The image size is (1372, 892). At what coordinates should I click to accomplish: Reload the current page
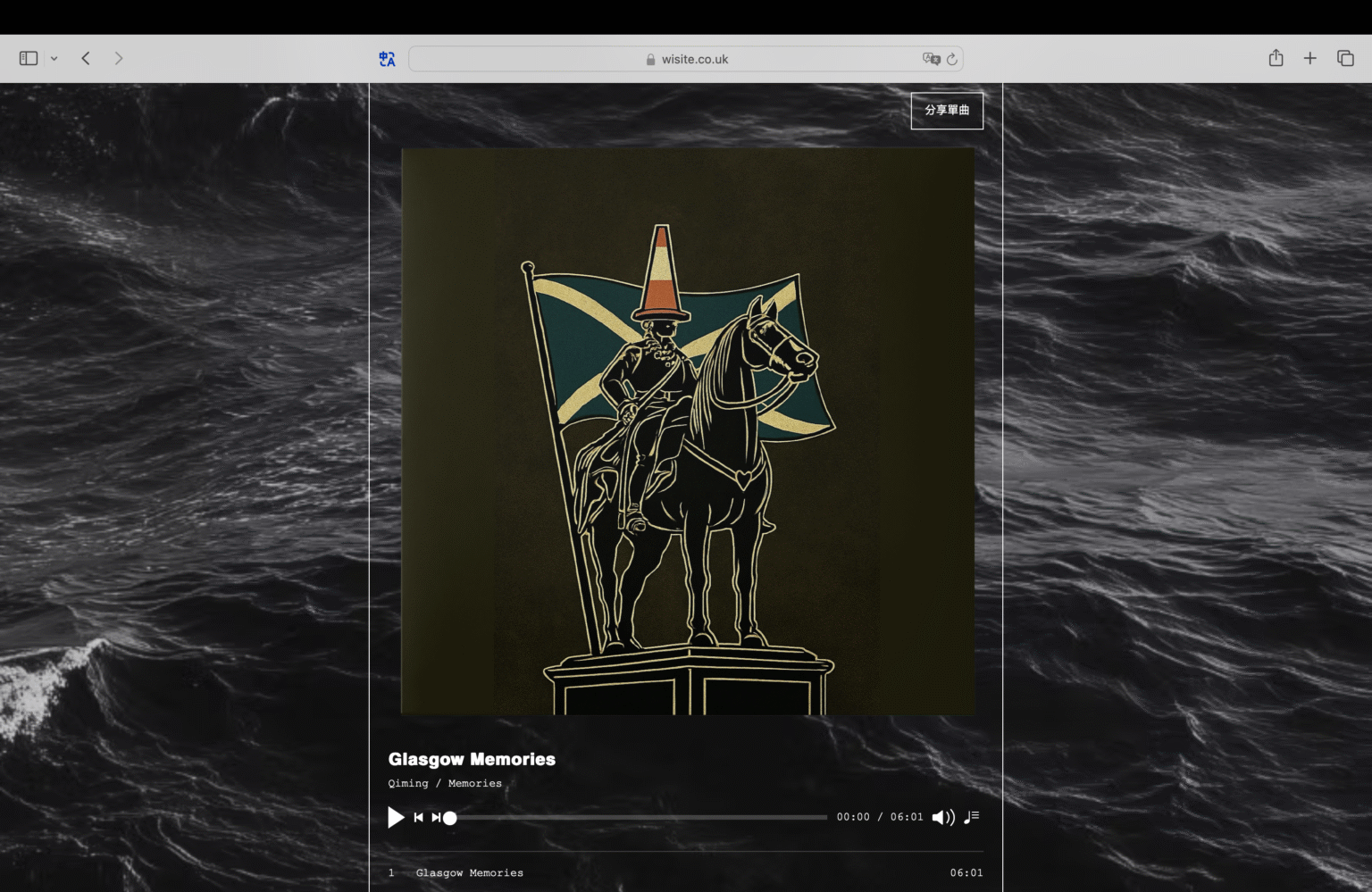[952, 59]
